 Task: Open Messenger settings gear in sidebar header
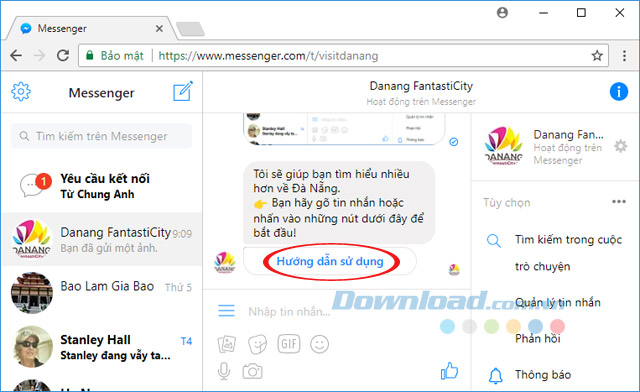click(21, 92)
